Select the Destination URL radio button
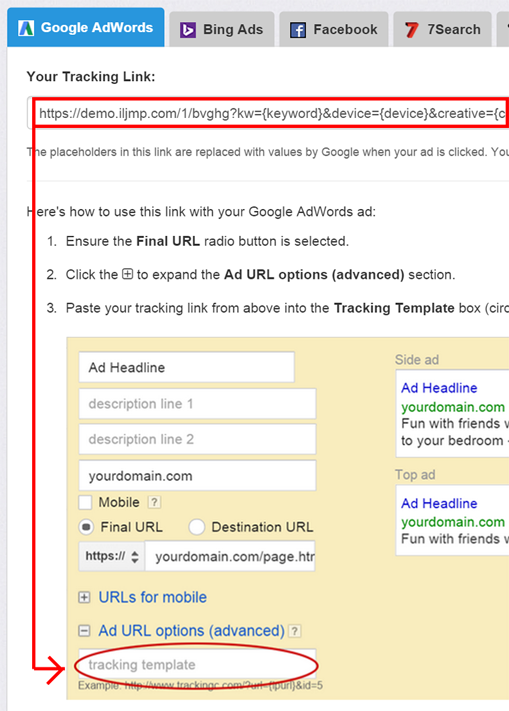509x711 pixels. click(197, 527)
